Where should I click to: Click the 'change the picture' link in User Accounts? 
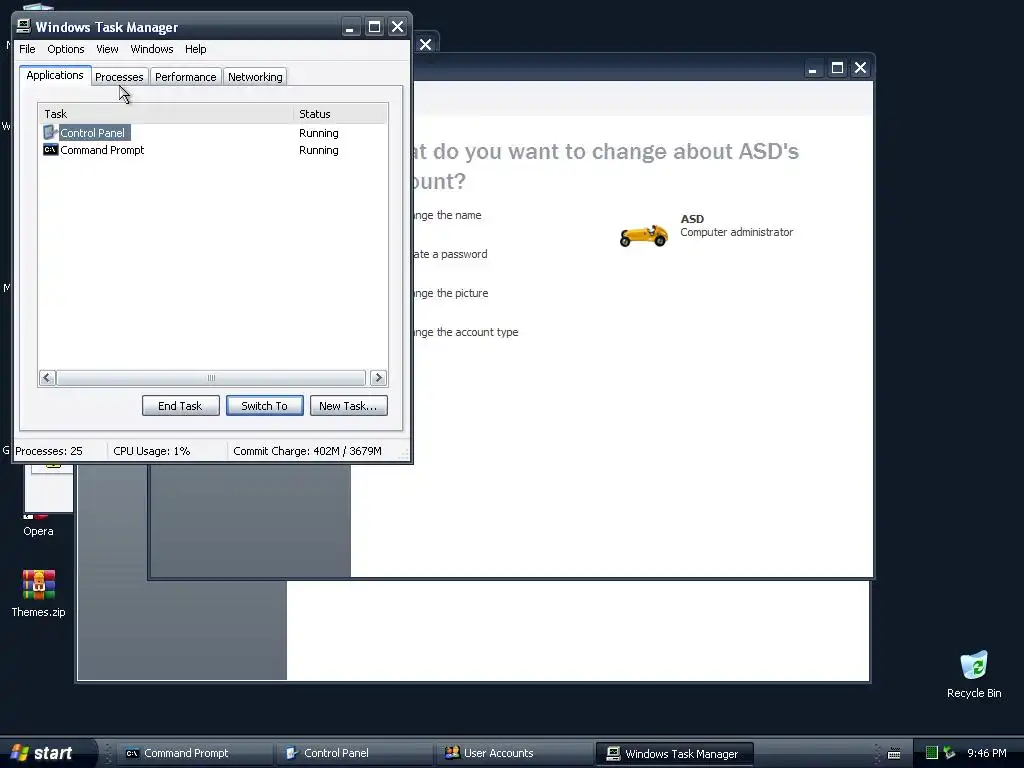[451, 293]
